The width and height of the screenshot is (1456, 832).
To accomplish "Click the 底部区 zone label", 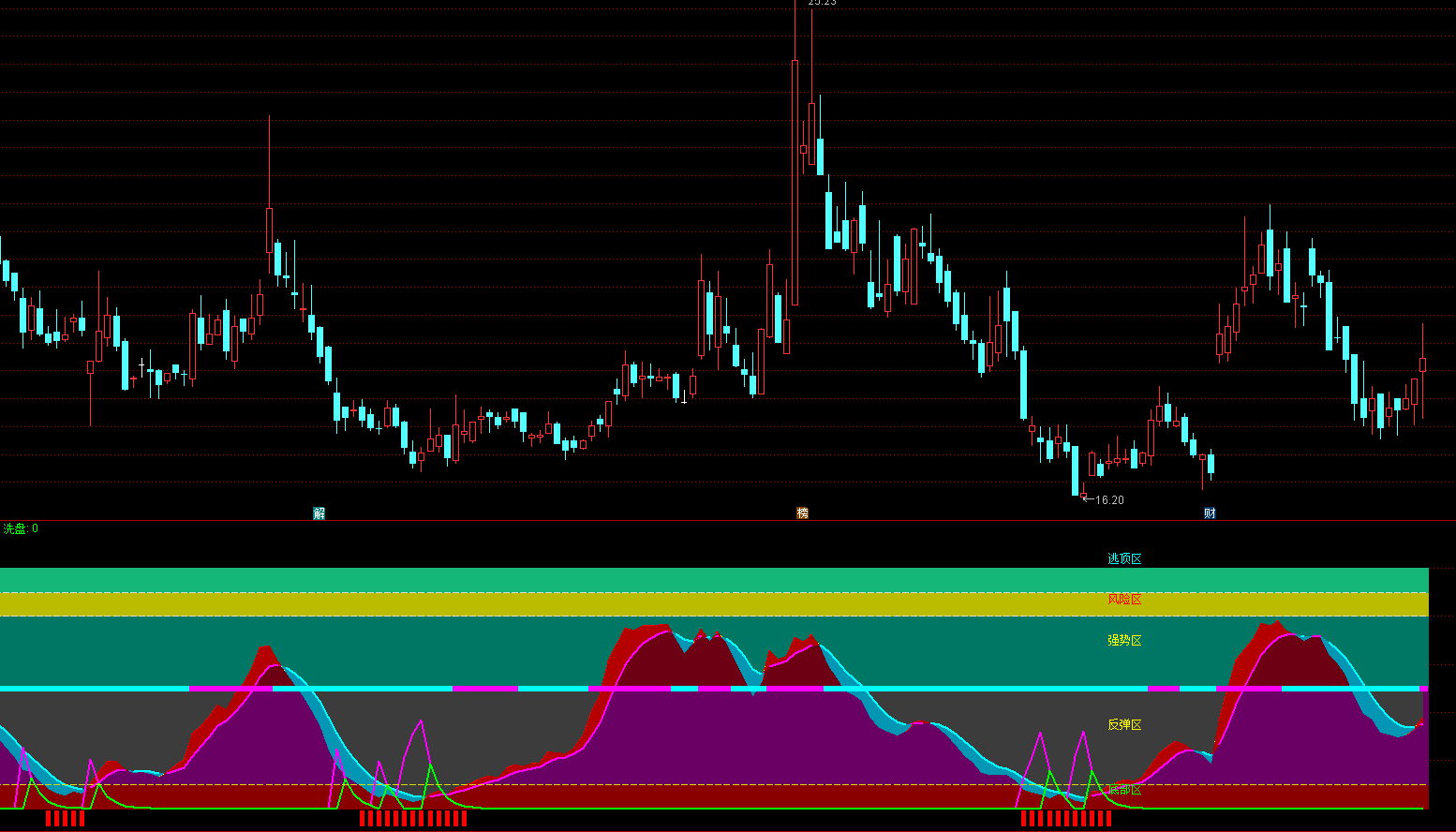I will (1124, 790).
